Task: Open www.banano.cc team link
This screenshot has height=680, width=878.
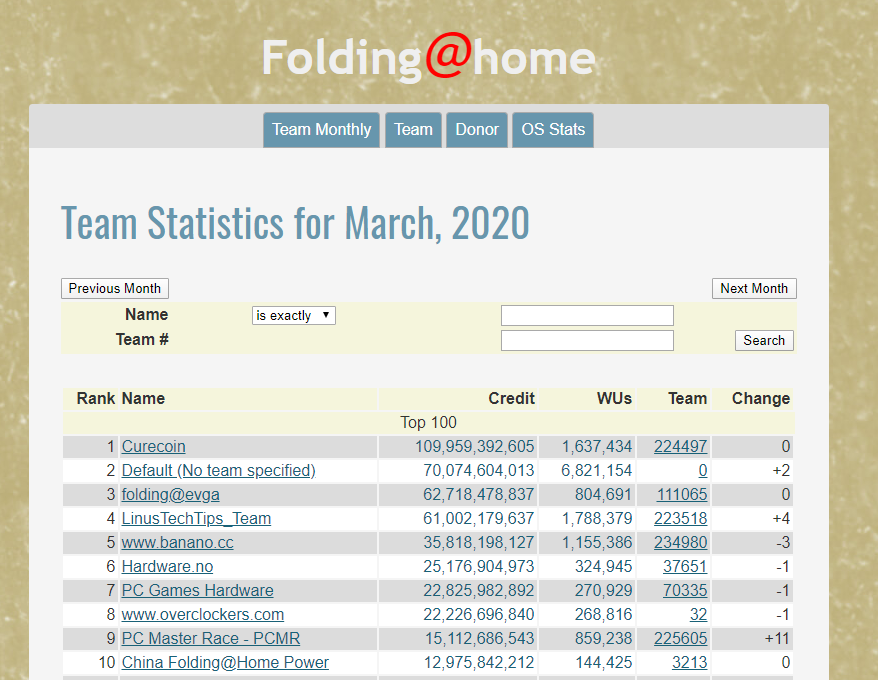Action: click(177, 543)
